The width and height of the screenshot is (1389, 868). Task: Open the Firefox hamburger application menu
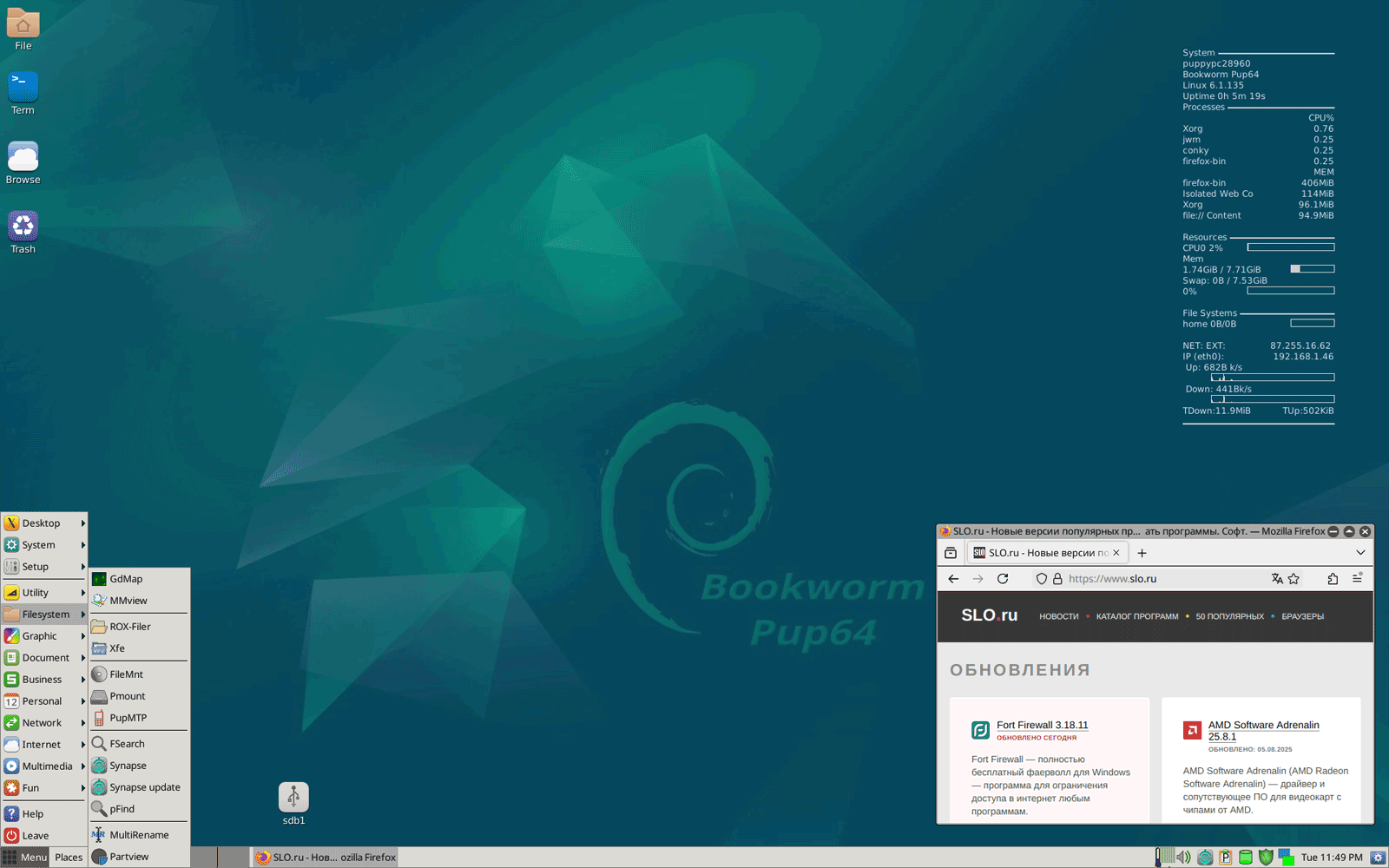click(1358, 579)
